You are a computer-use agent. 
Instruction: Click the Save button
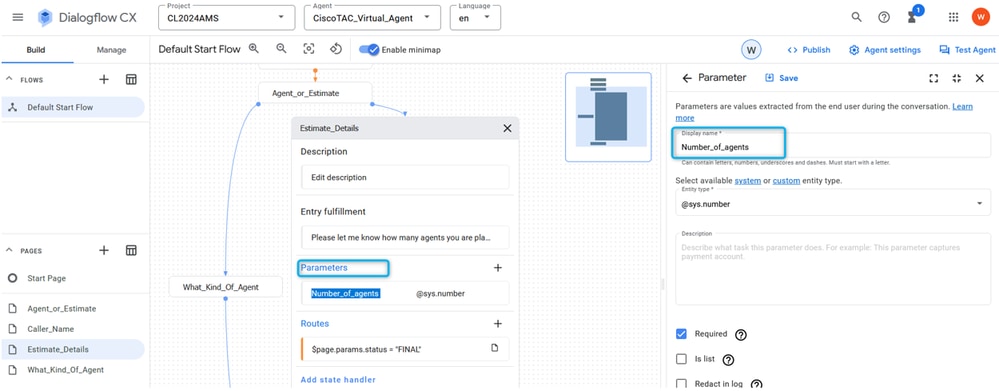pos(781,78)
